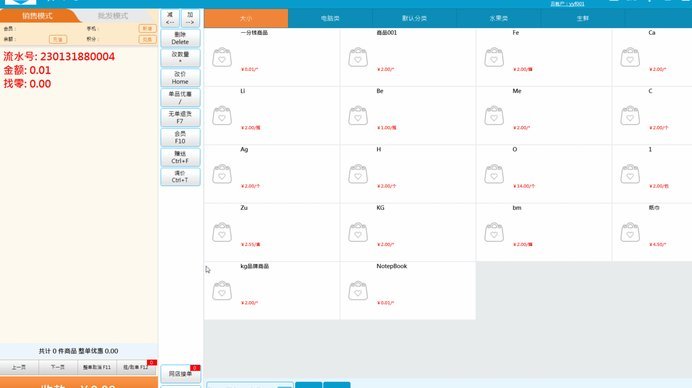This screenshot has height=388, width=692.
Task: Click the Fe product bag icon
Action: [x=494, y=57]
